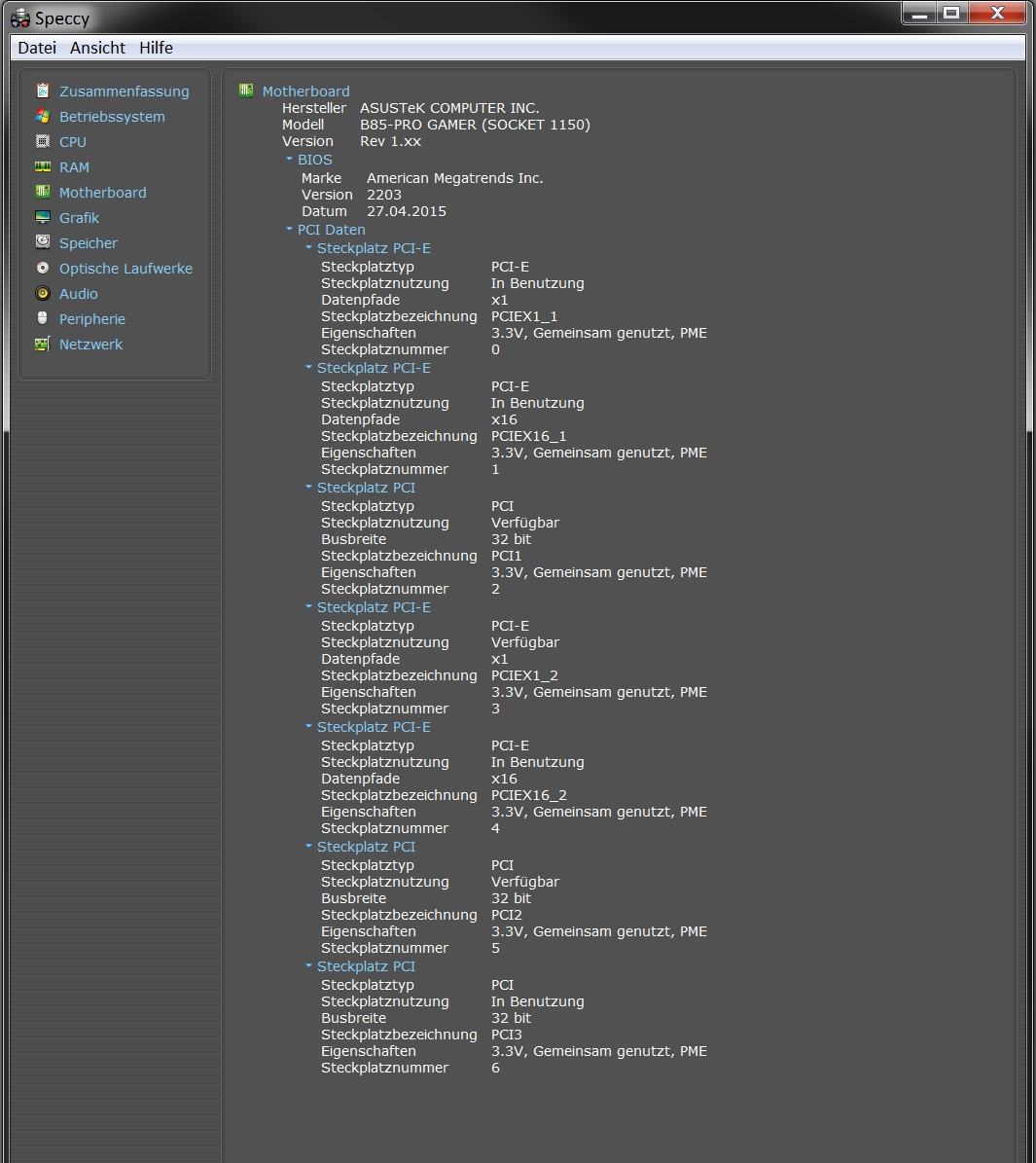Click the Motherboard heading in main panel
Image resolution: width=1036 pixels, height=1163 pixels.
[x=305, y=91]
